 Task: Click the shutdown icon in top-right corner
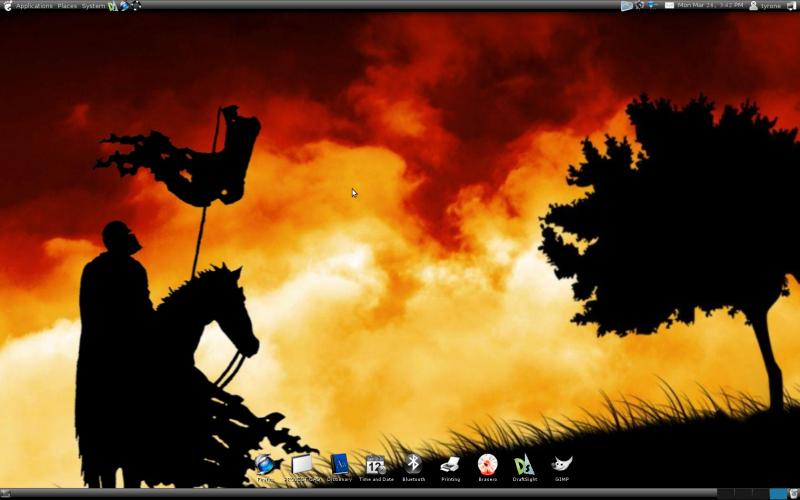coord(792,6)
